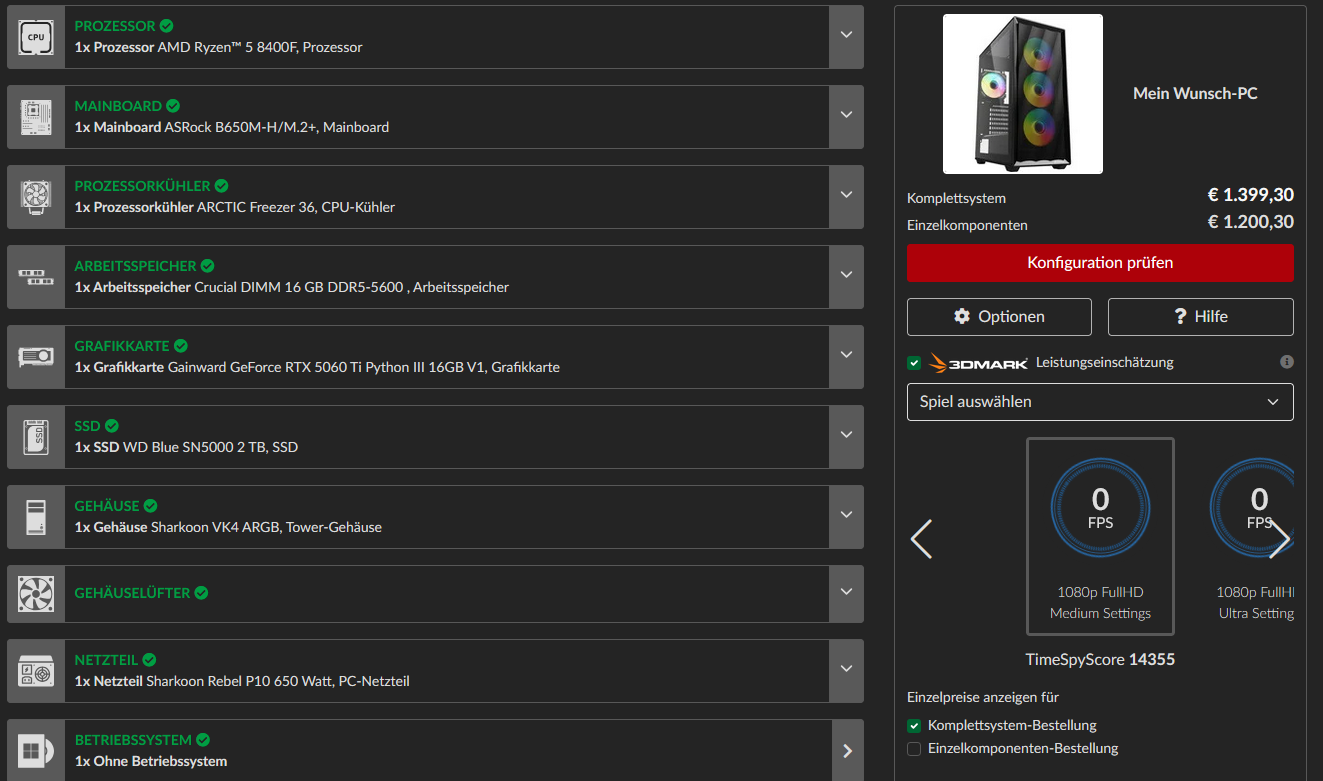Click the Hilfe button

pos(1201,317)
